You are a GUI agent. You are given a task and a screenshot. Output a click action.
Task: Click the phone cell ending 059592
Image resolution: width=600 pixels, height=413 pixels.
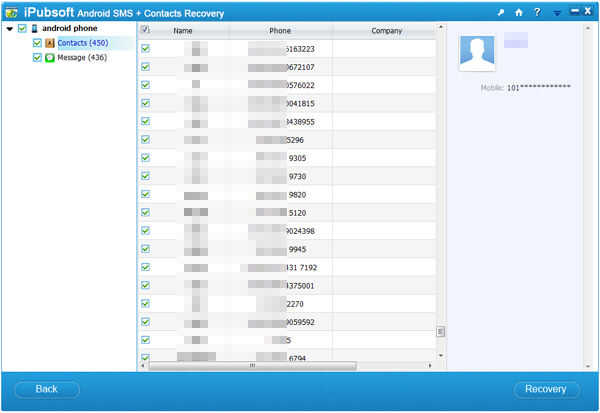[x=281, y=322]
